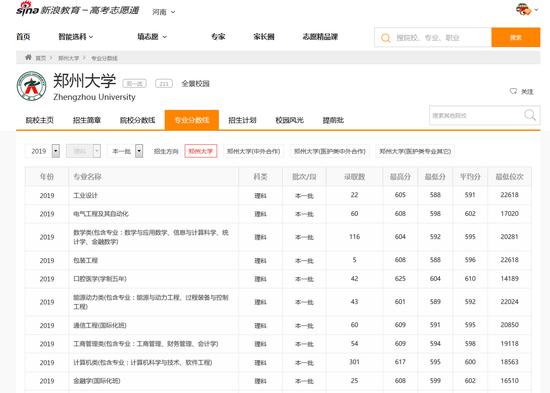Switch to the 招生计划 tab

[x=242, y=120]
